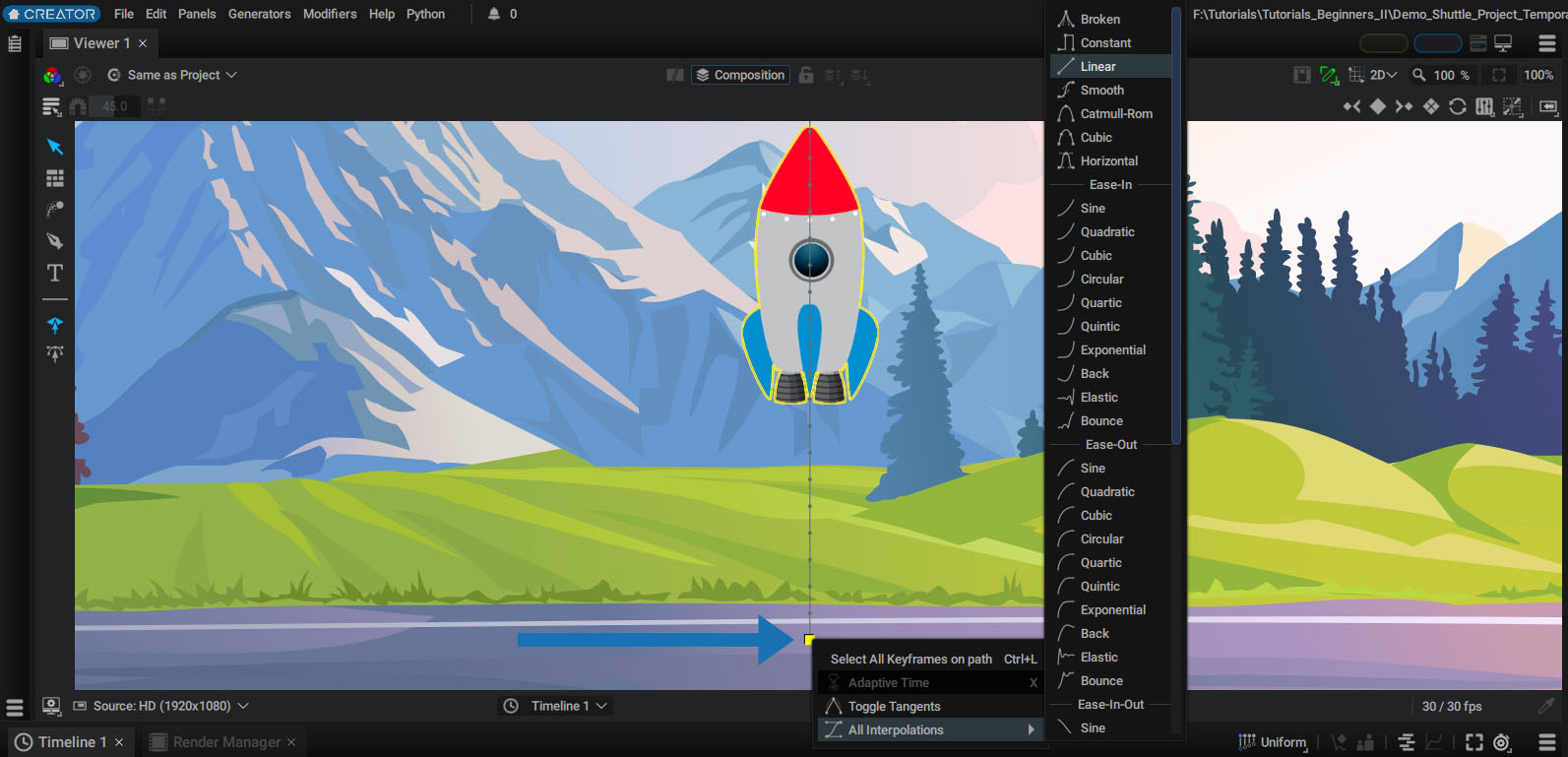Click the shape point edit tool
This screenshot has height=757, width=1568.
55,210
